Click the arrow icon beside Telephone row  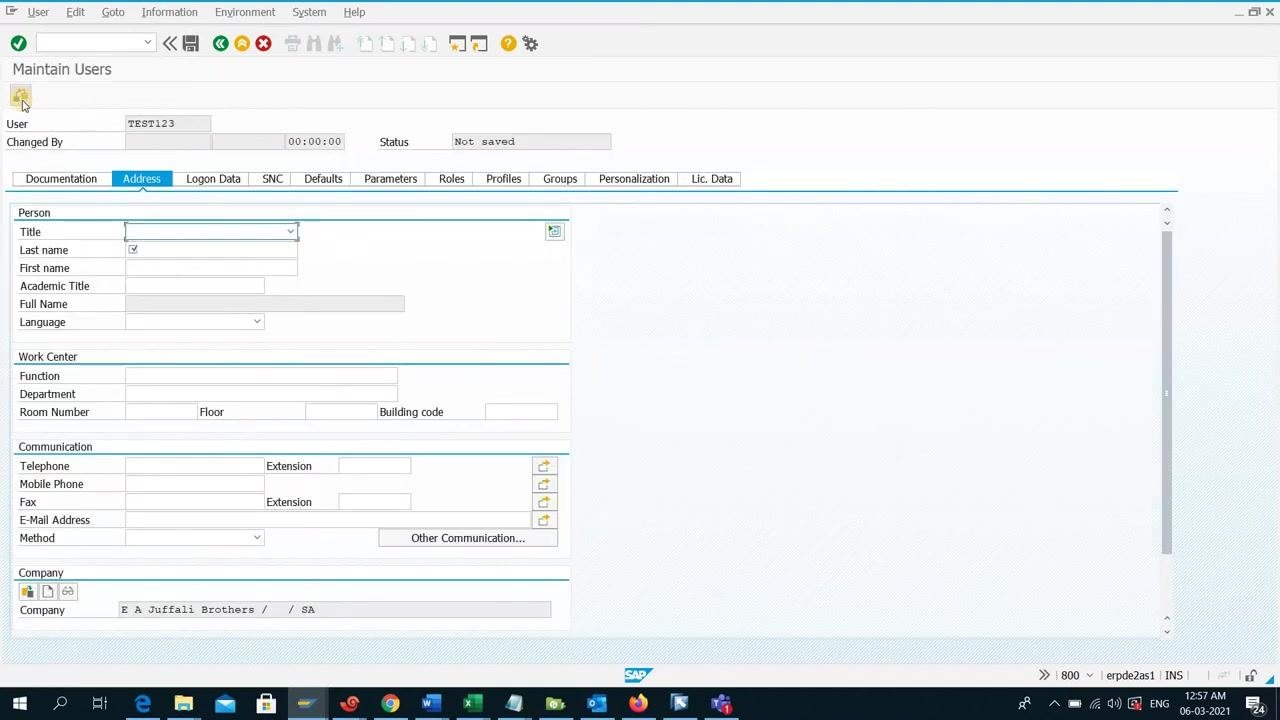pos(544,466)
